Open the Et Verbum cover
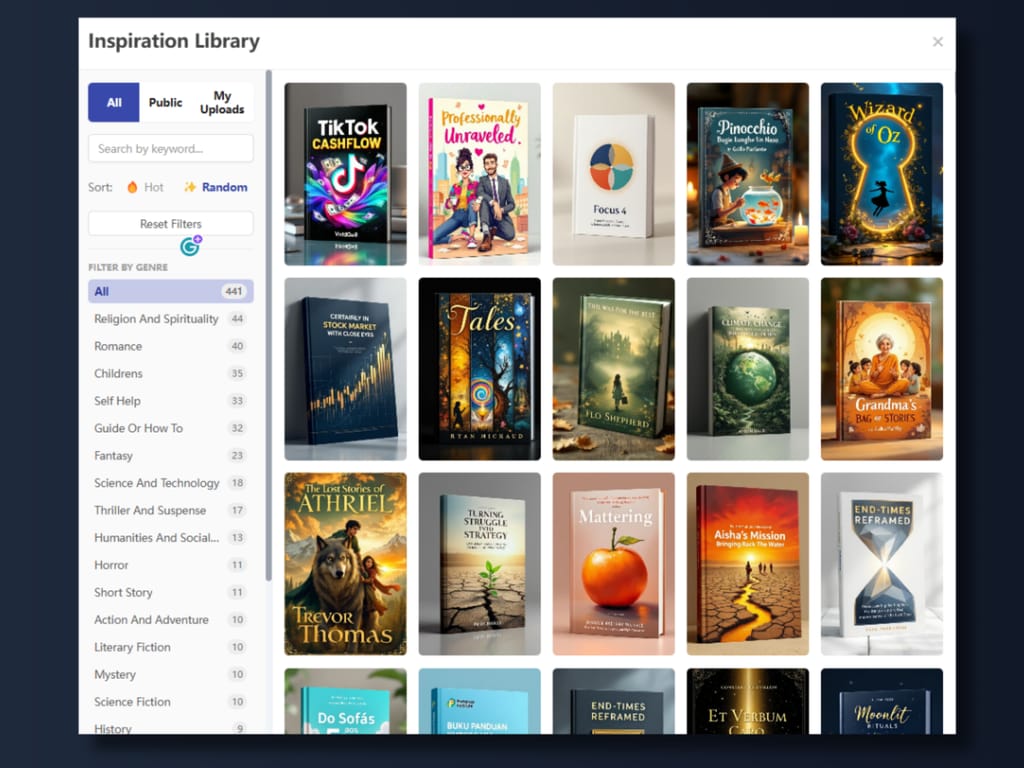 [x=748, y=701]
